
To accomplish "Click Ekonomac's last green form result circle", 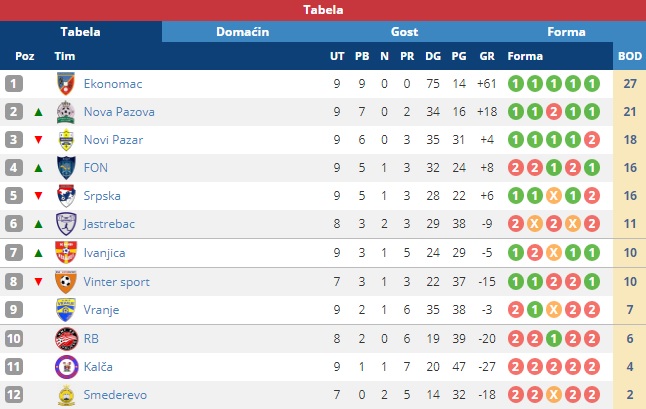I will click(592, 84).
